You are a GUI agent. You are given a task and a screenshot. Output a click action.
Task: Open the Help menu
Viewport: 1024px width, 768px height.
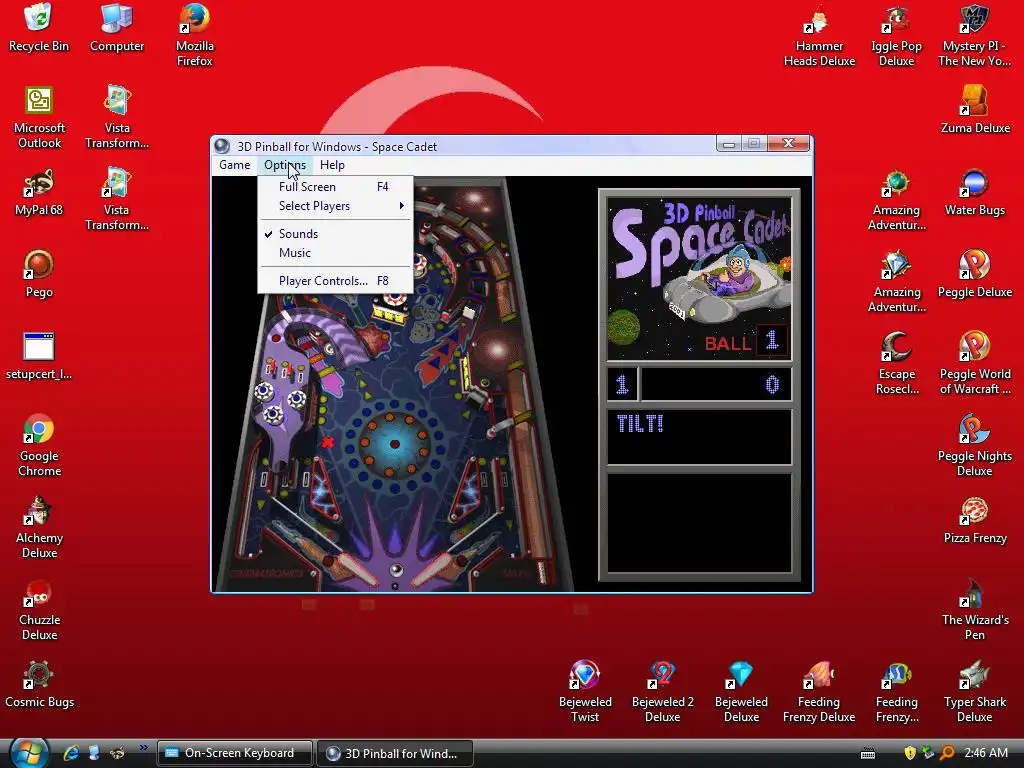(332, 165)
